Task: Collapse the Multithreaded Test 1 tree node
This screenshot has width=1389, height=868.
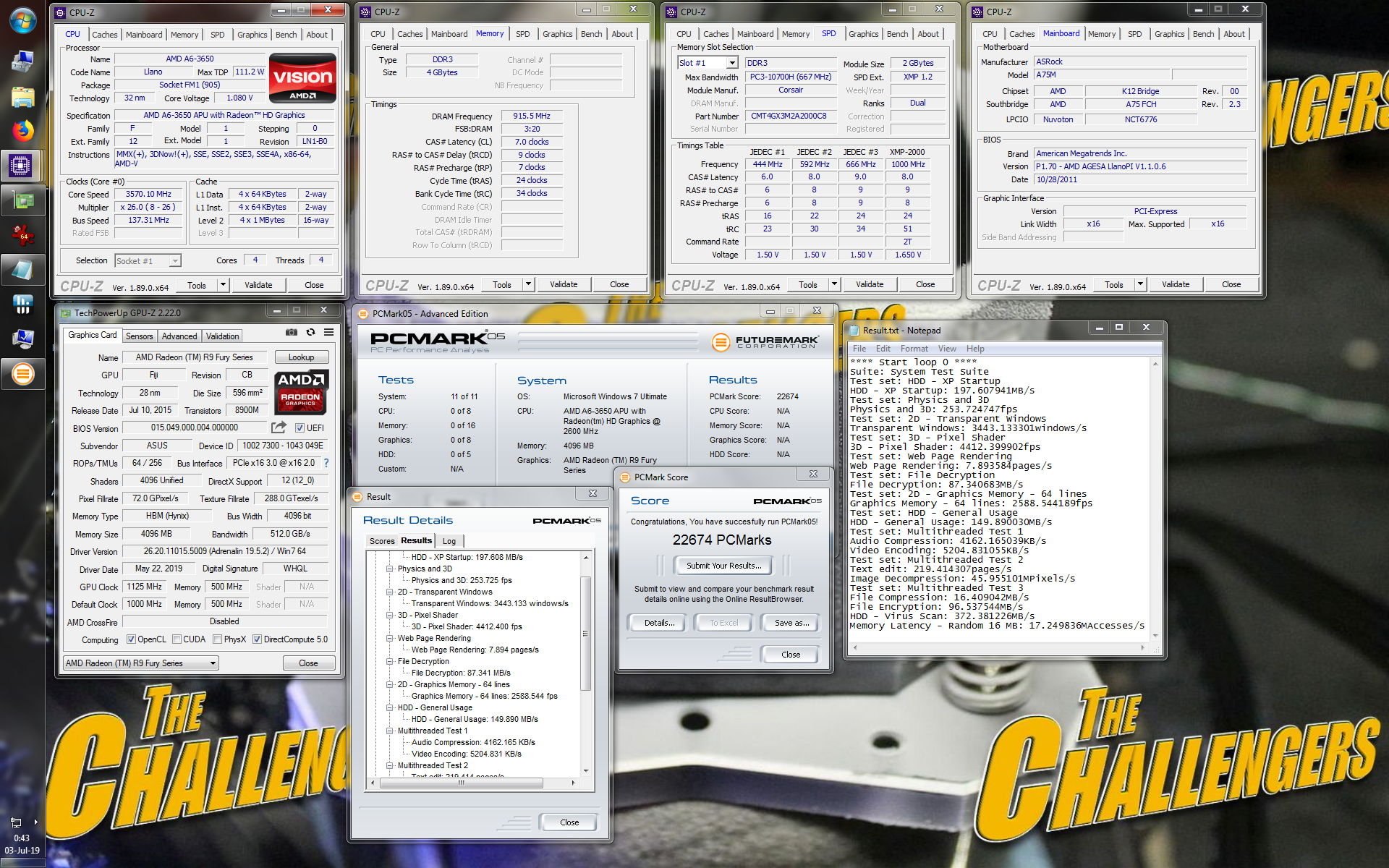Action: pos(390,731)
